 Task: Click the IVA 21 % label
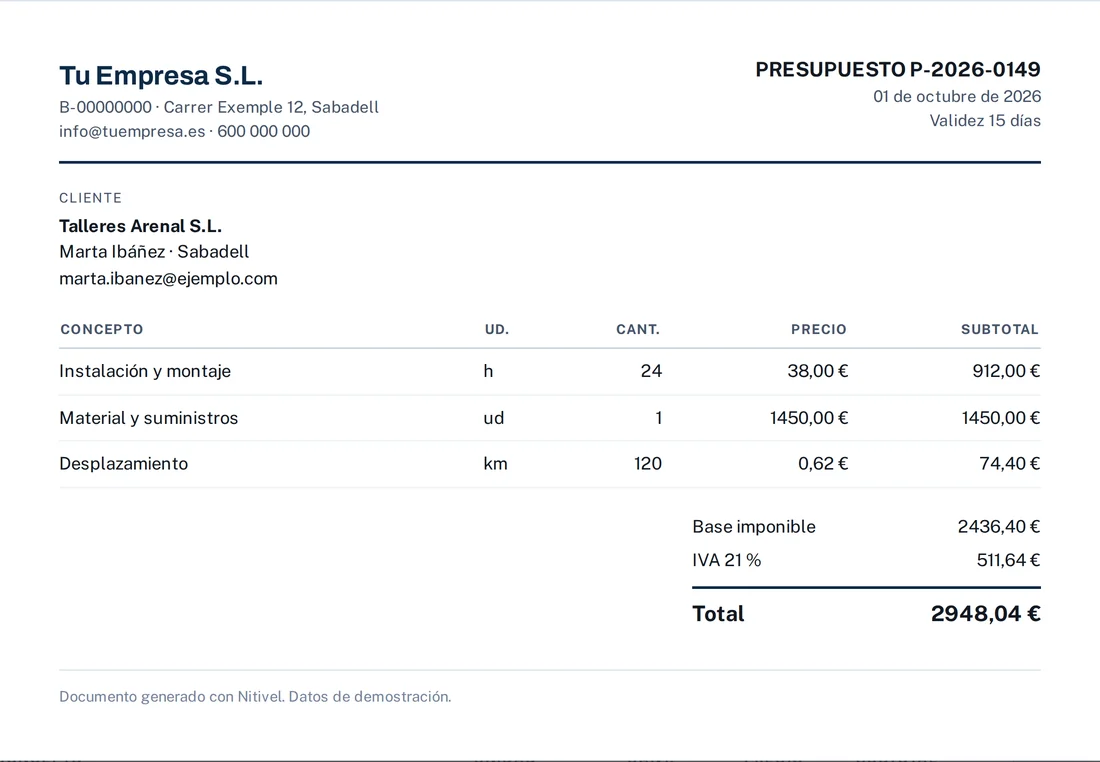click(x=727, y=560)
